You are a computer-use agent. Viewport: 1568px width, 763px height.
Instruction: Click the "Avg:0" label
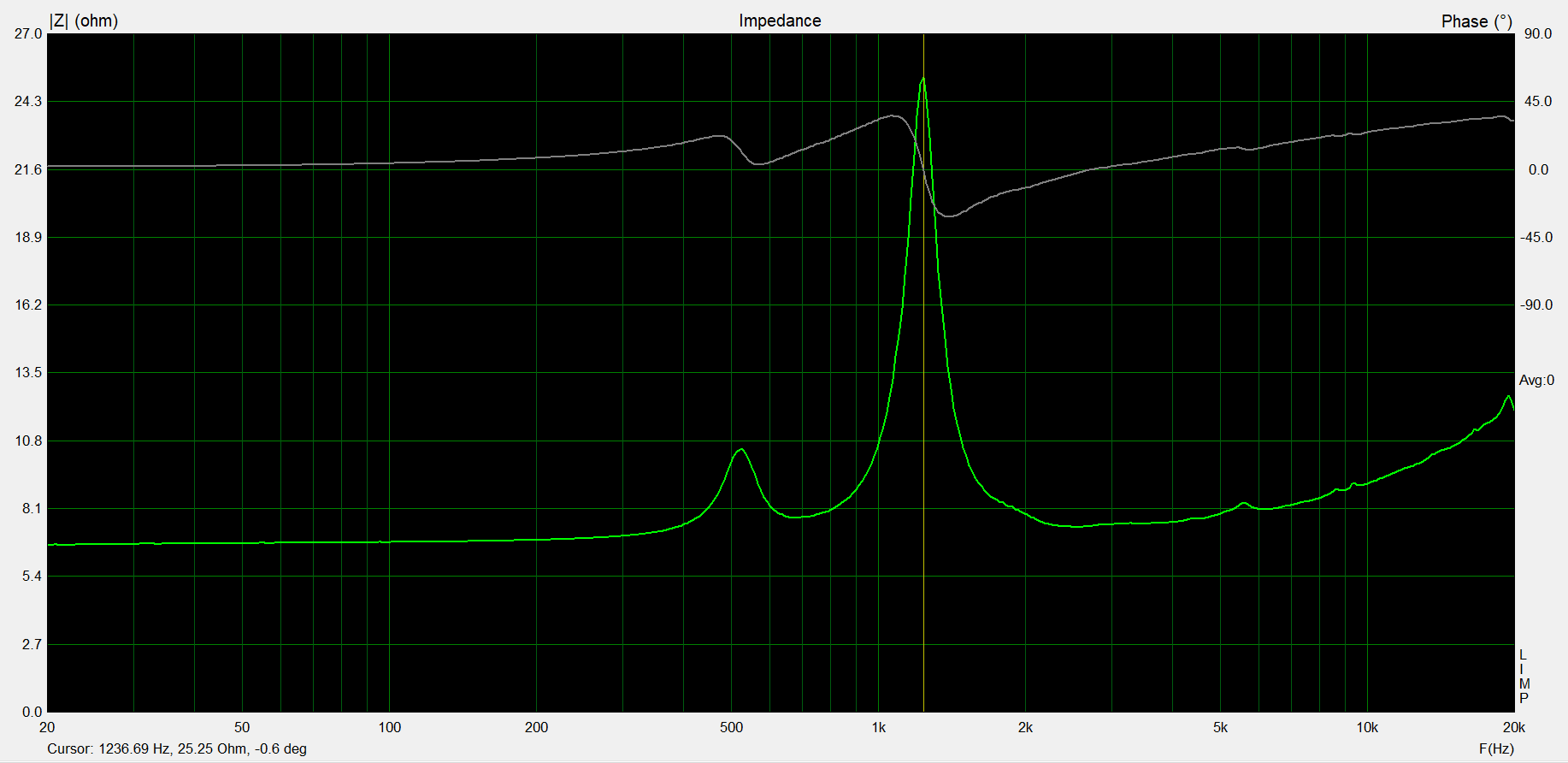click(1536, 381)
